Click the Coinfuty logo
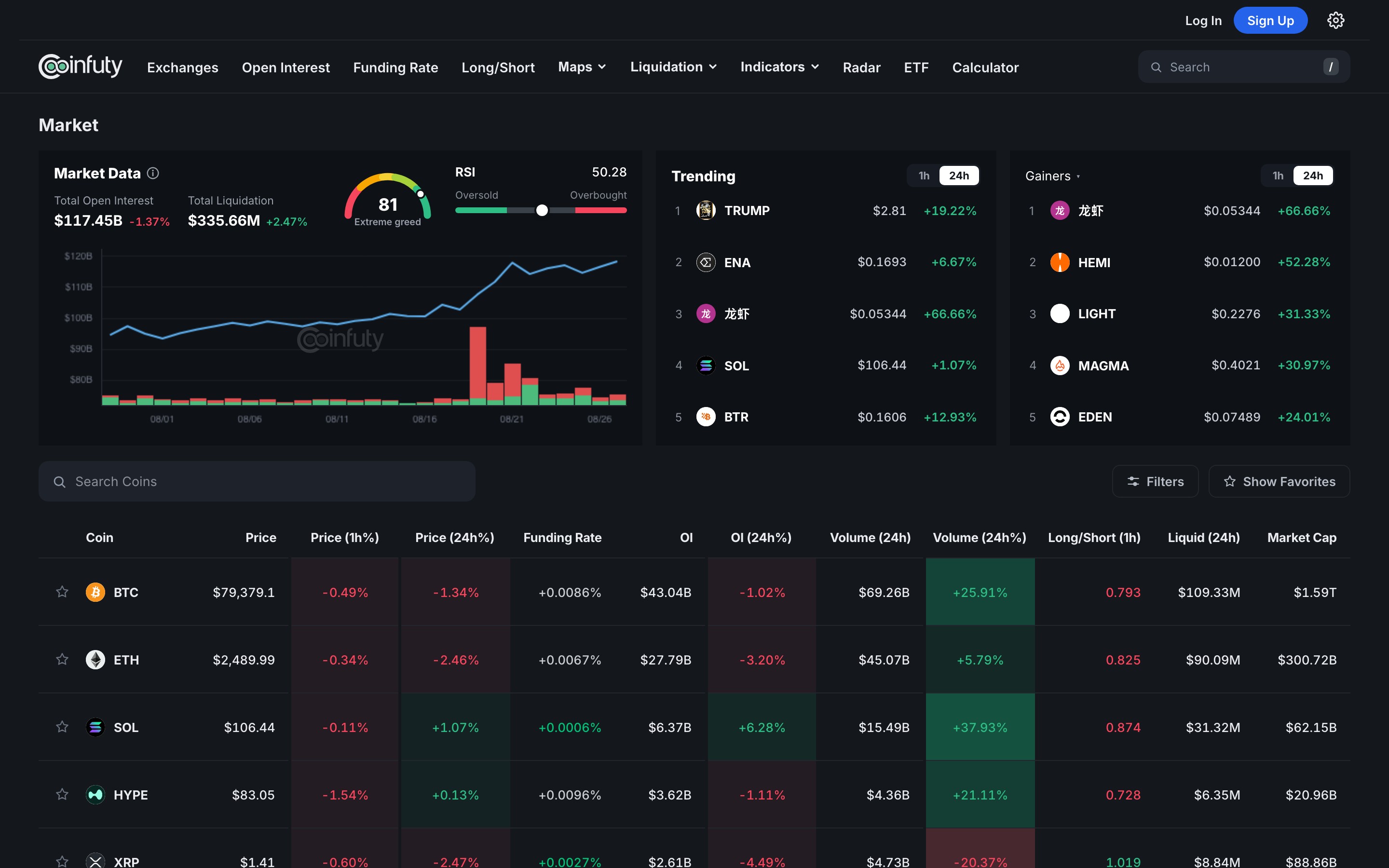The image size is (1389, 868). click(81, 67)
